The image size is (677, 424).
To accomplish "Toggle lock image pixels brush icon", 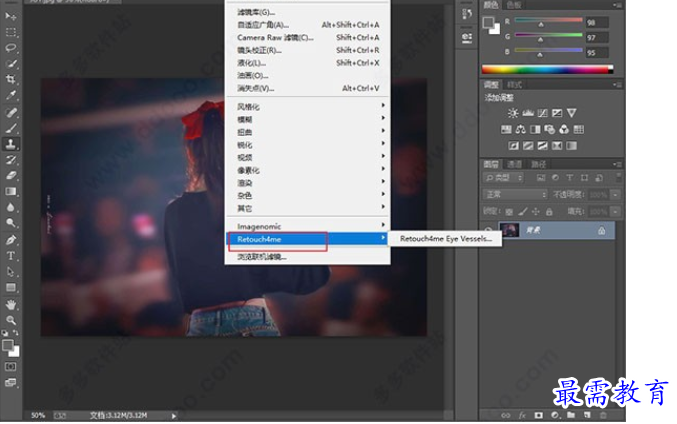I will 523,212.
